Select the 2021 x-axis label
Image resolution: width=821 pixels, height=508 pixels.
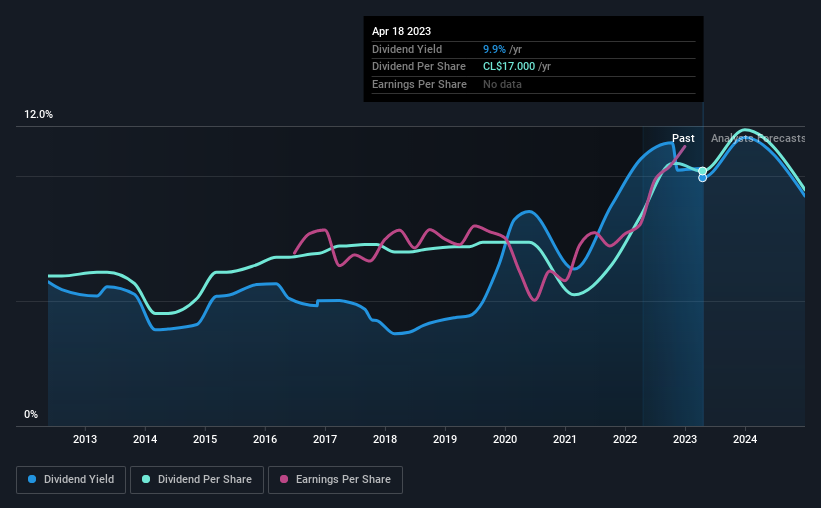(565, 439)
